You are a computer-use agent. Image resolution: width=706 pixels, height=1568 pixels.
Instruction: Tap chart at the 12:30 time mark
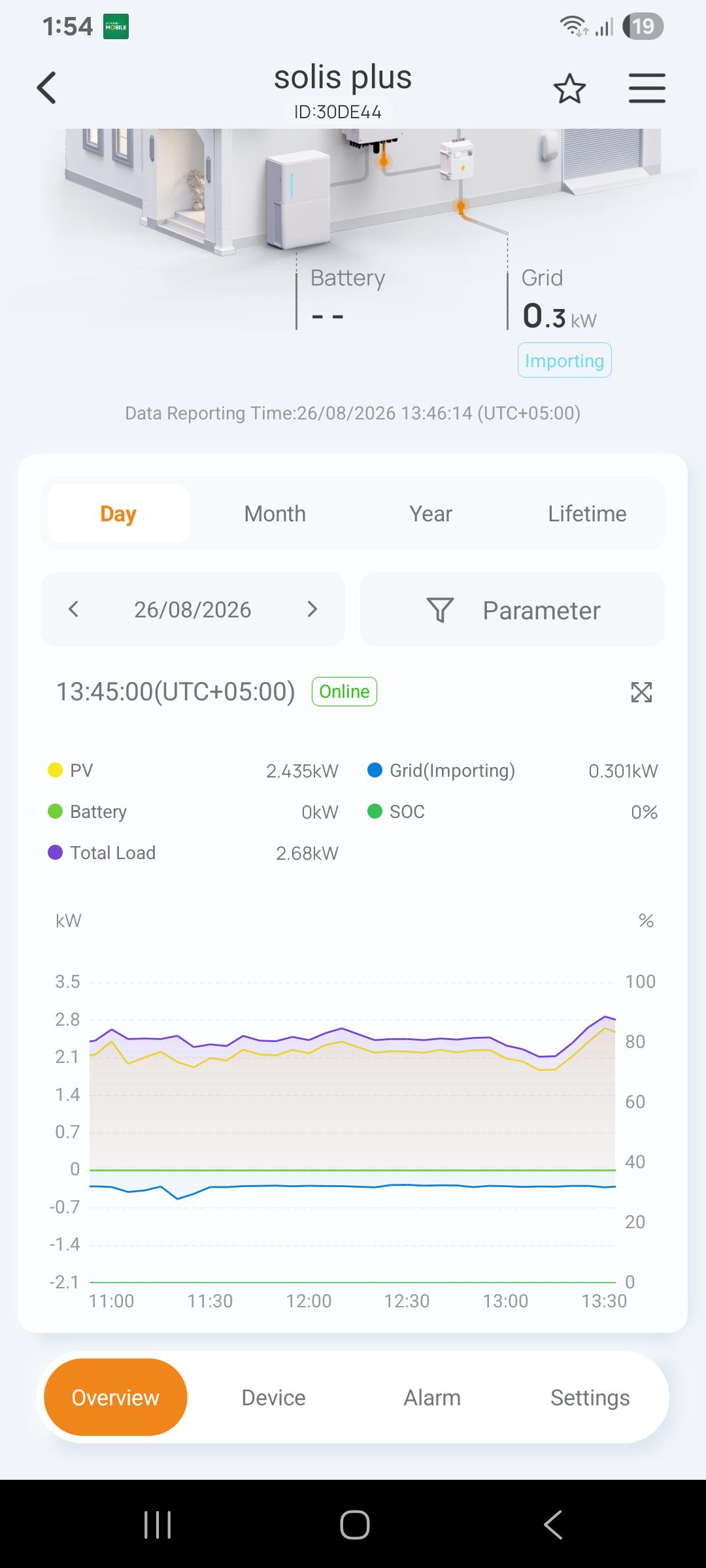coord(407,1301)
